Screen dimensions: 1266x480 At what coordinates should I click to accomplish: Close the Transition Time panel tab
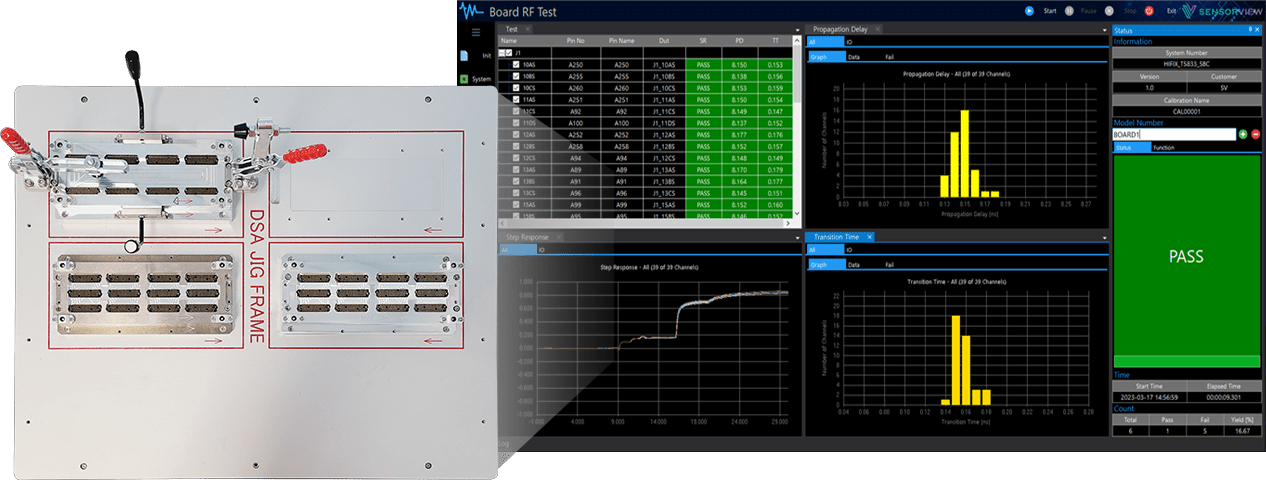click(869, 237)
